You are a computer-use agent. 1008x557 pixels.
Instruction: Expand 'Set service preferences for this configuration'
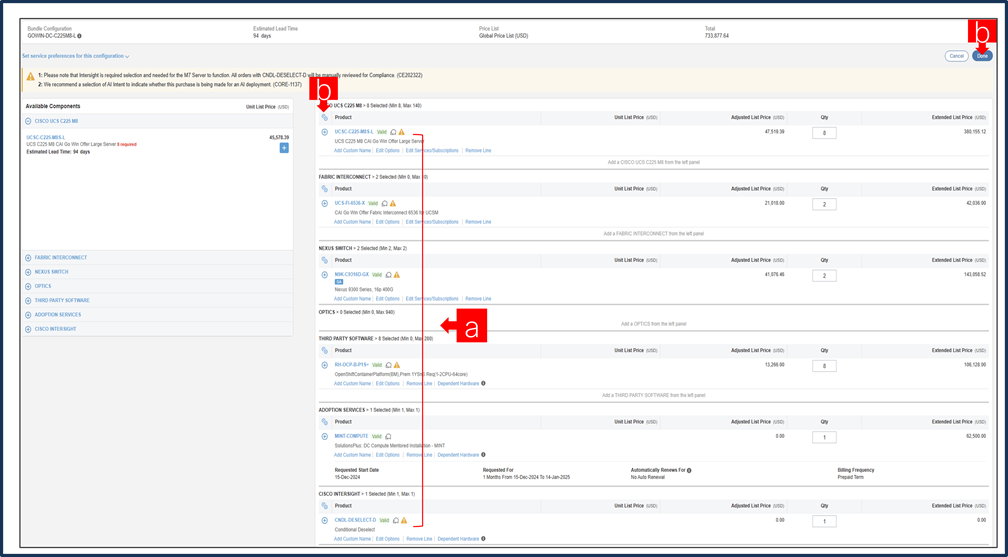pos(76,56)
